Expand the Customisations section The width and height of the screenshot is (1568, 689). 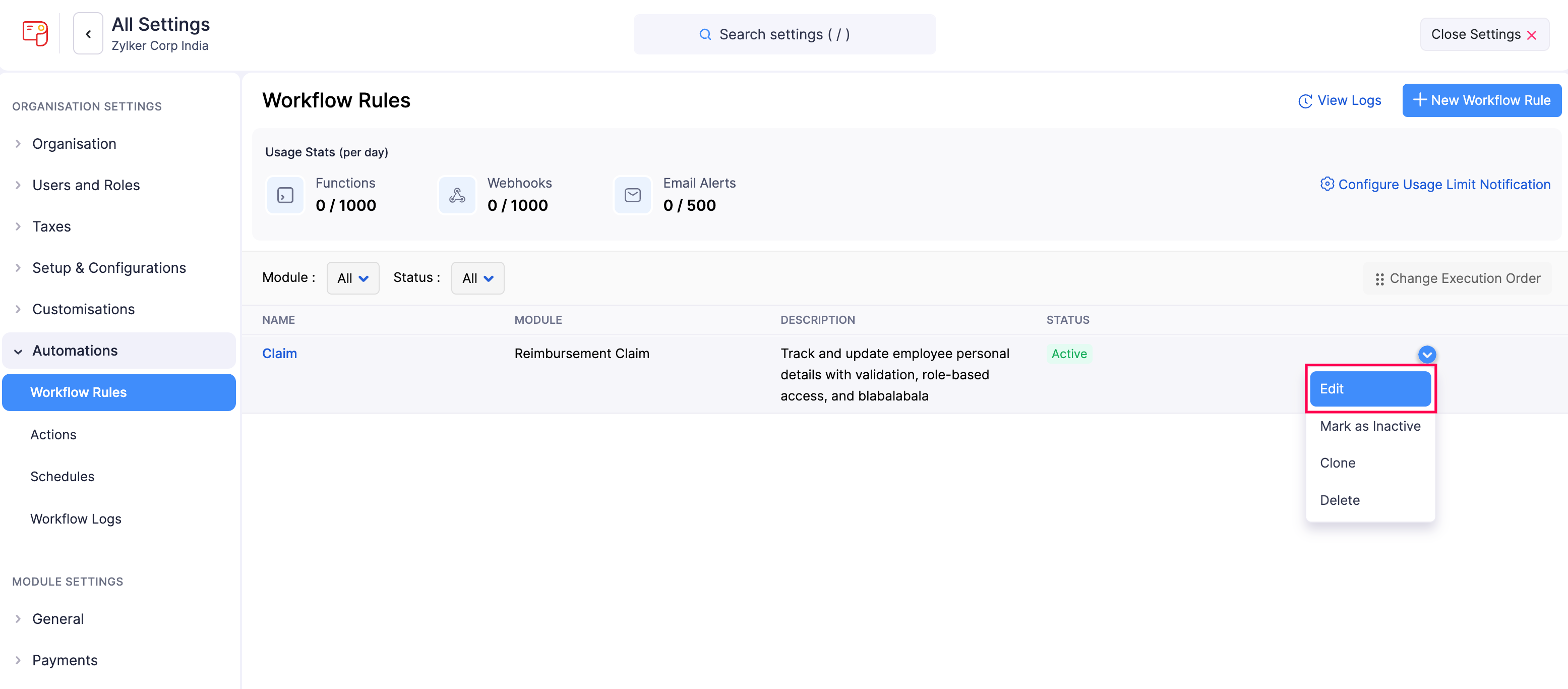click(119, 310)
